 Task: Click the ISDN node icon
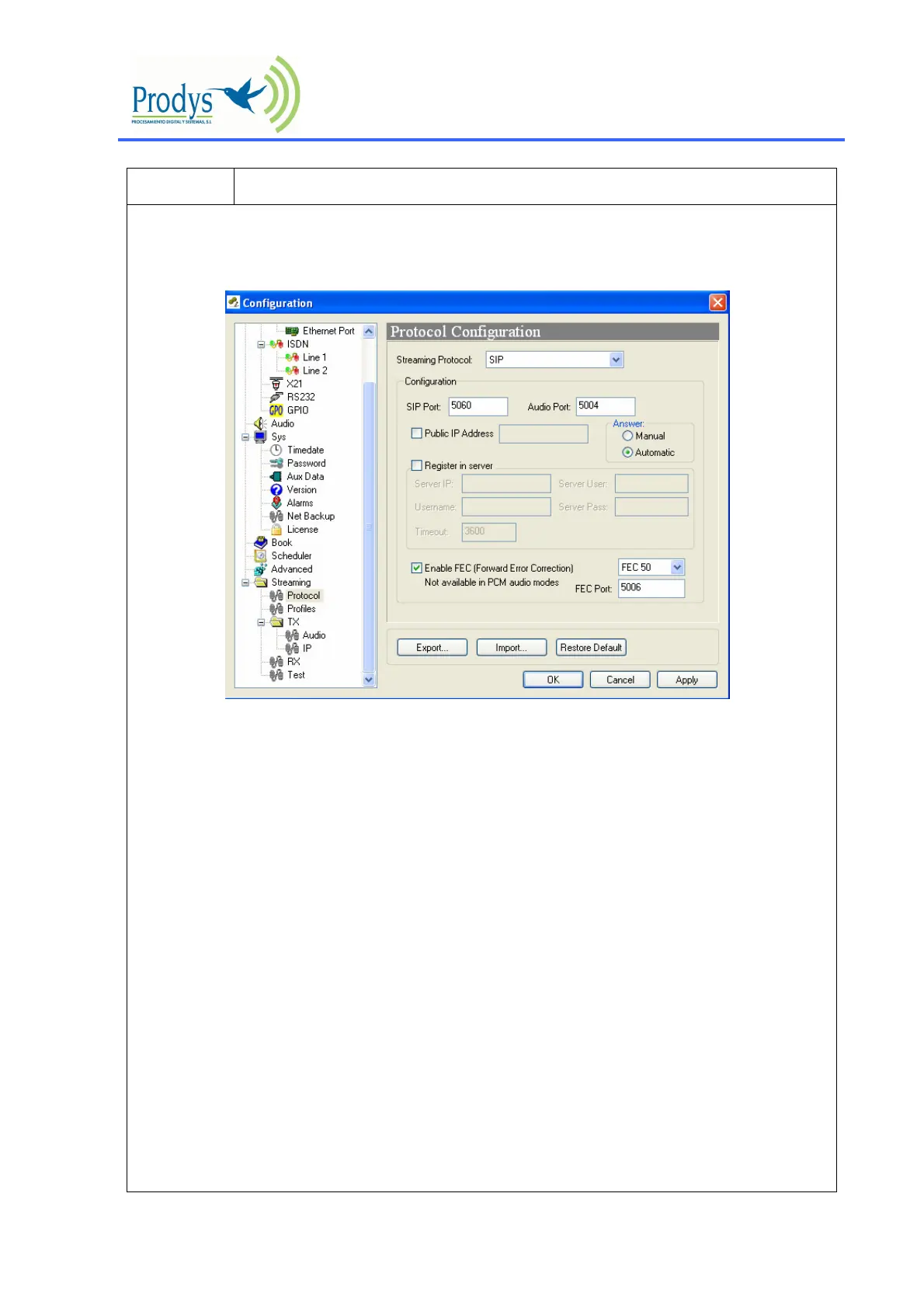pyautogui.click(x=276, y=344)
